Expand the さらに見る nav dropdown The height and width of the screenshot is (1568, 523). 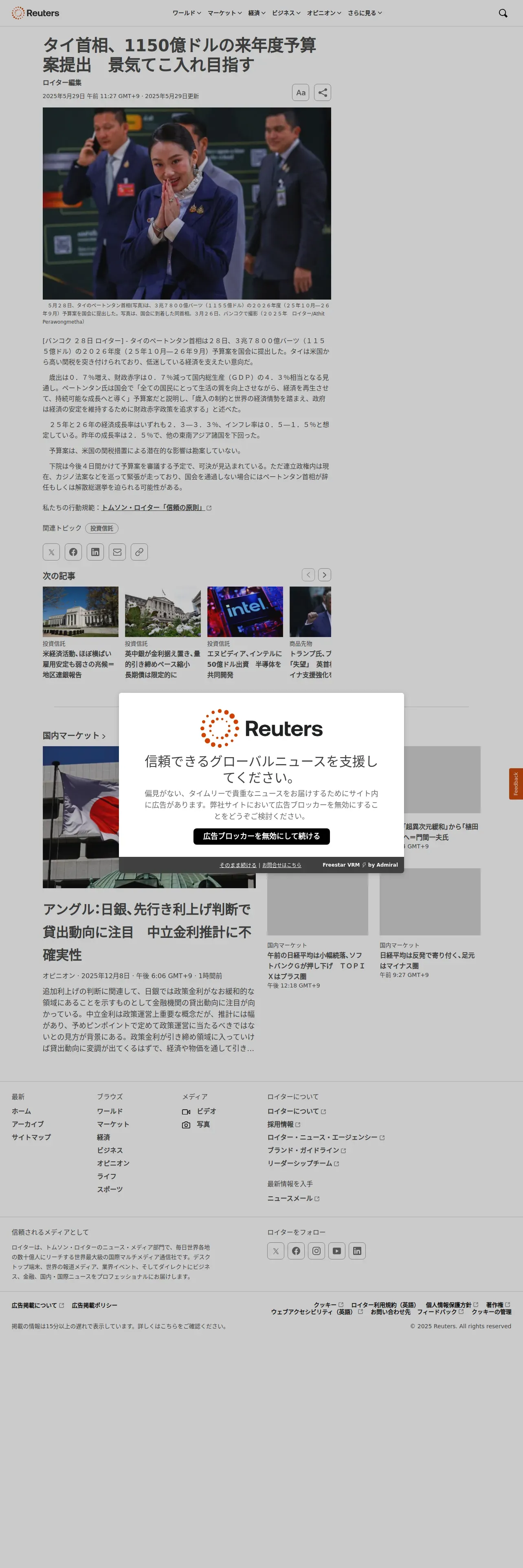365,13
